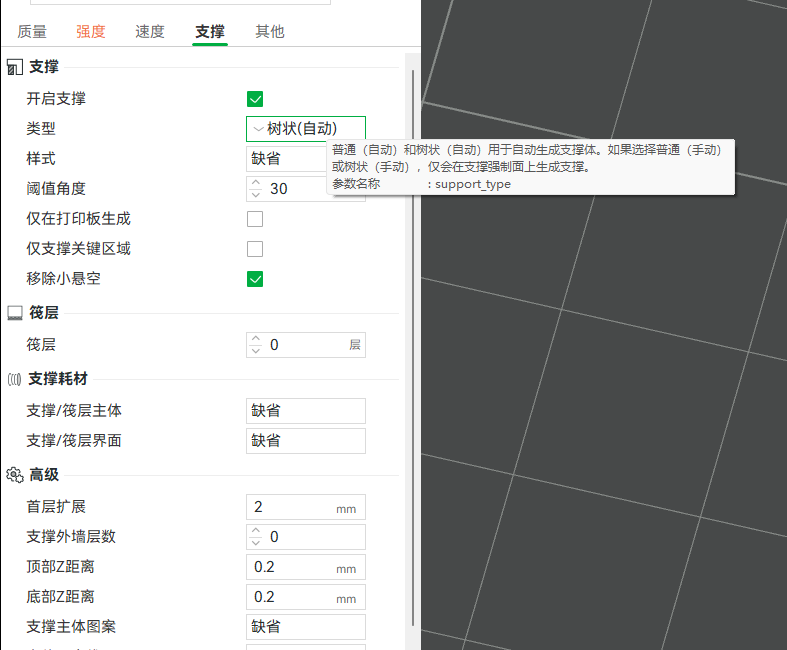Increase 支撑外墙层数 with up arrow
Image resolution: width=787 pixels, height=650 pixels.
pyautogui.click(x=256, y=531)
